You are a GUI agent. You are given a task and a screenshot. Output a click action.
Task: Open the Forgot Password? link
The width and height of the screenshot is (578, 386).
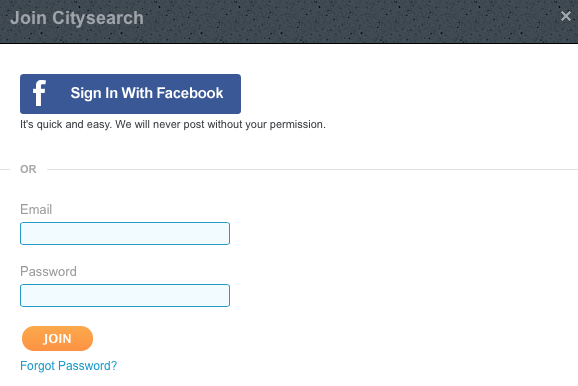69,366
